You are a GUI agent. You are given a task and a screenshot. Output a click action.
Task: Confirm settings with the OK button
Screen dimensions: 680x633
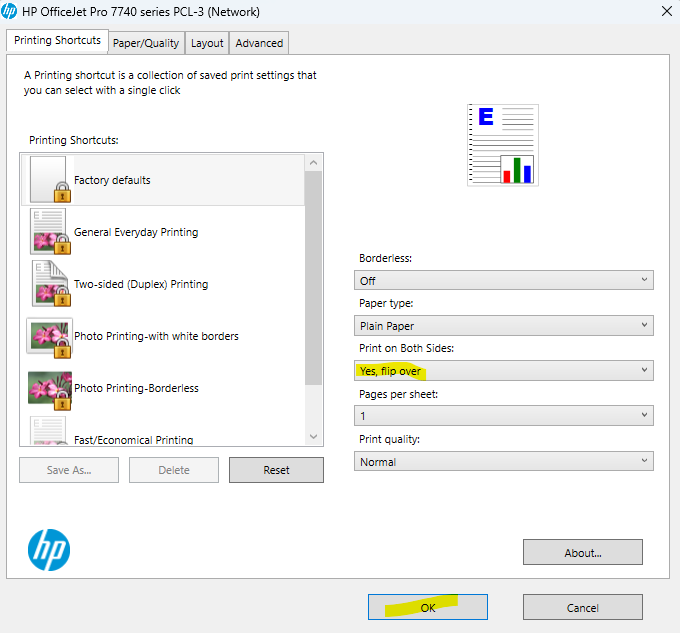(x=428, y=607)
